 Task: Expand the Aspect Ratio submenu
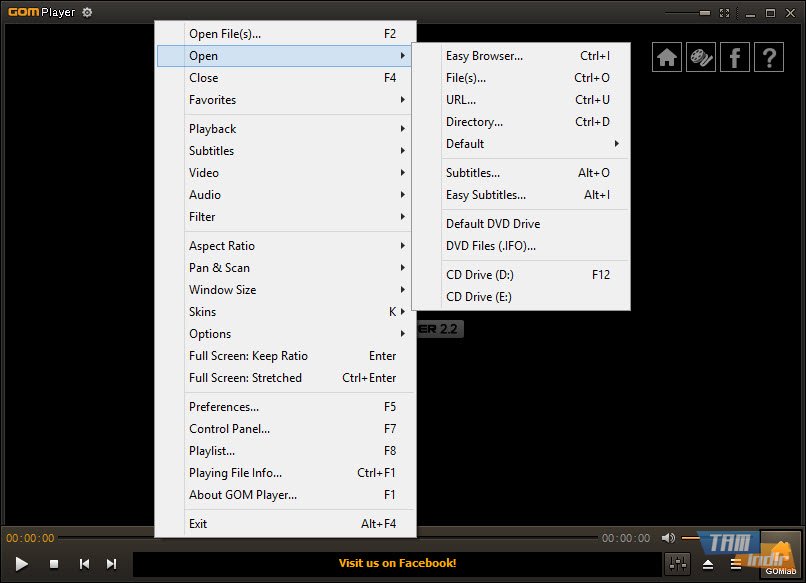(x=286, y=246)
